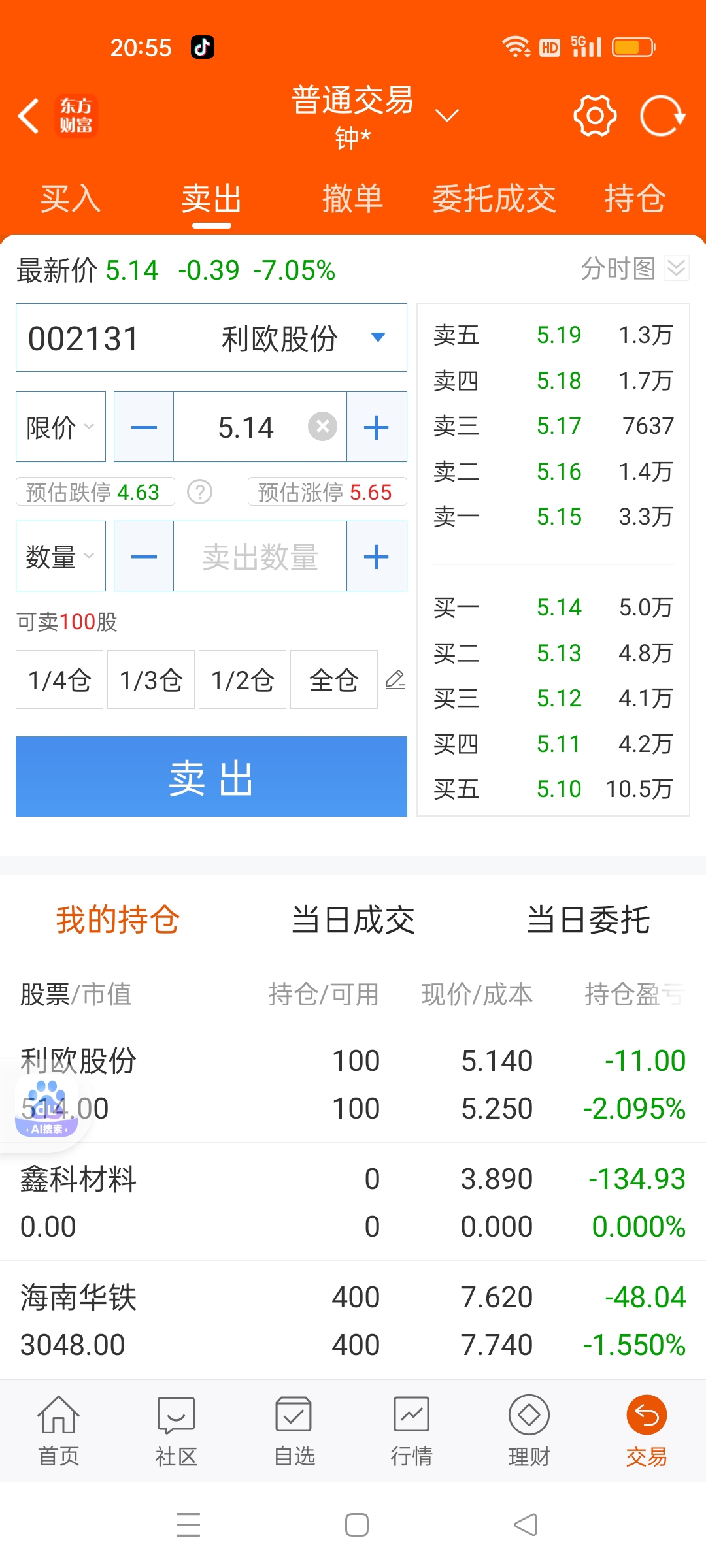Pick 买二 bid price 5.13
This screenshot has width=706, height=1568.
pyautogui.click(x=553, y=653)
